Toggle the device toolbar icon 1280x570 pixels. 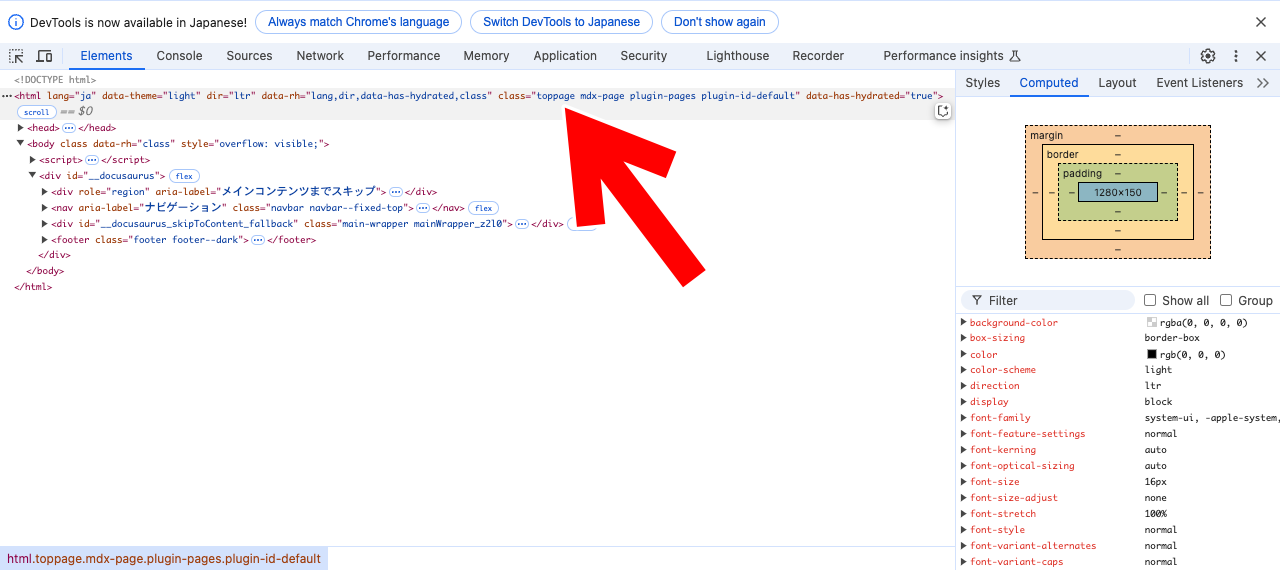click(45, 56)
